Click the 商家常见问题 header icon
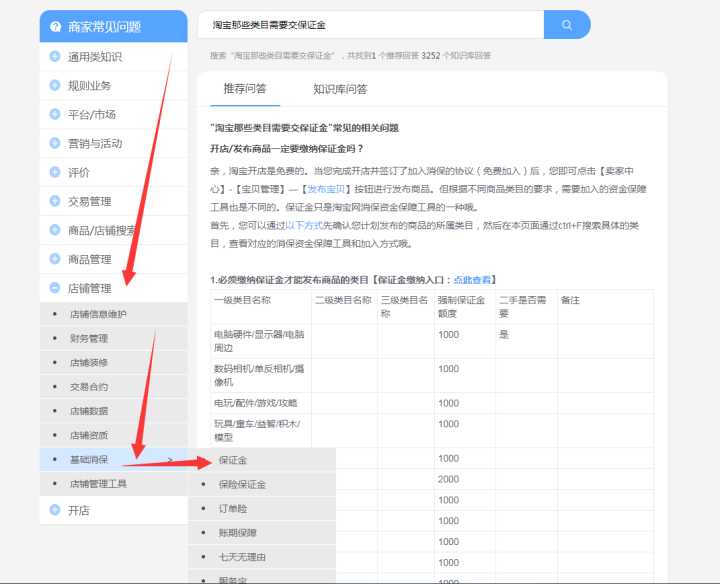720x584 pixels. (55, 26)
